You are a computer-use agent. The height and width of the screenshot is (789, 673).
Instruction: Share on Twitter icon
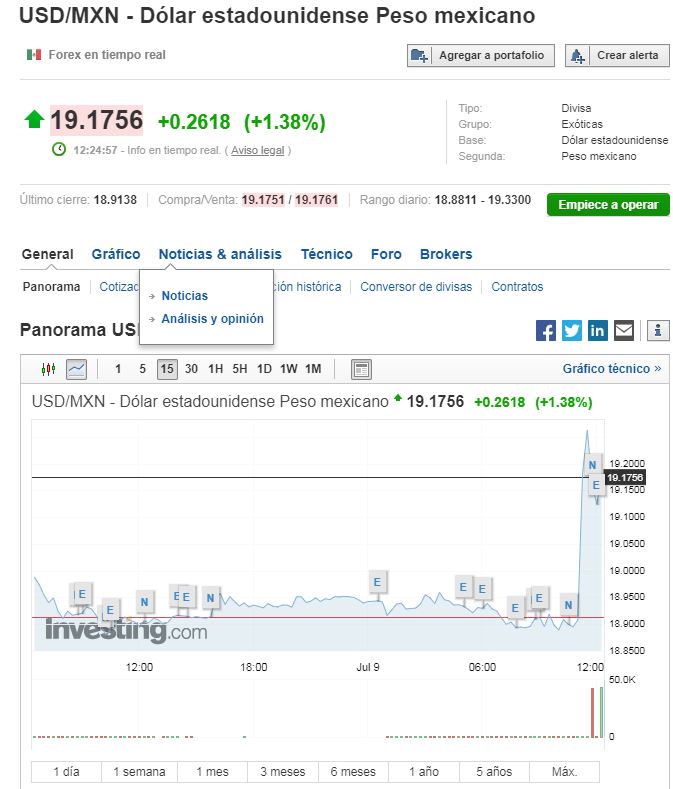pos(572,330)
